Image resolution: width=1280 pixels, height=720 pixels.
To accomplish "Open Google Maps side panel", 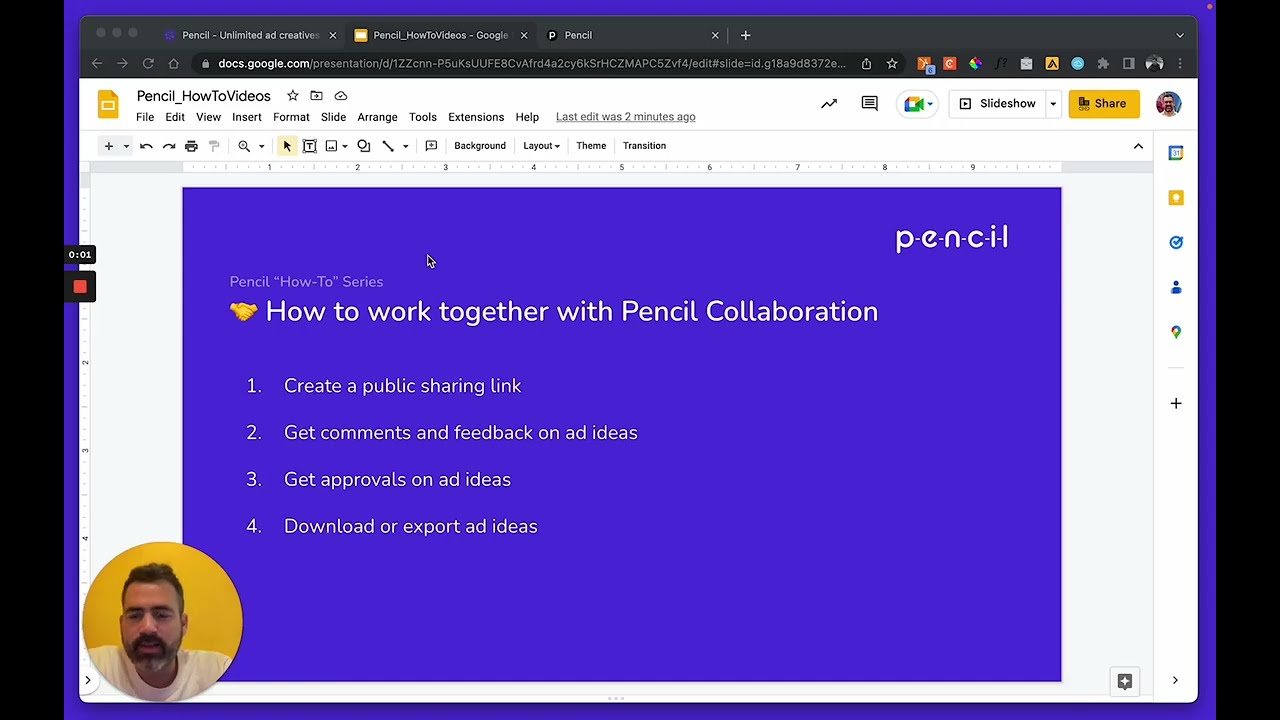I will coord(1176,332).
